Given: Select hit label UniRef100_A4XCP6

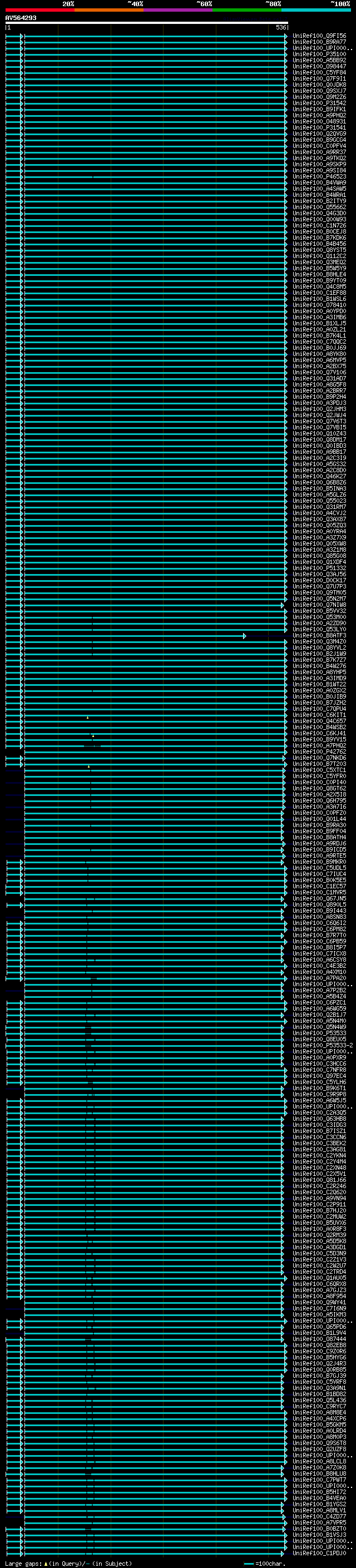Looking at the screenshot, I should 319,1418.
